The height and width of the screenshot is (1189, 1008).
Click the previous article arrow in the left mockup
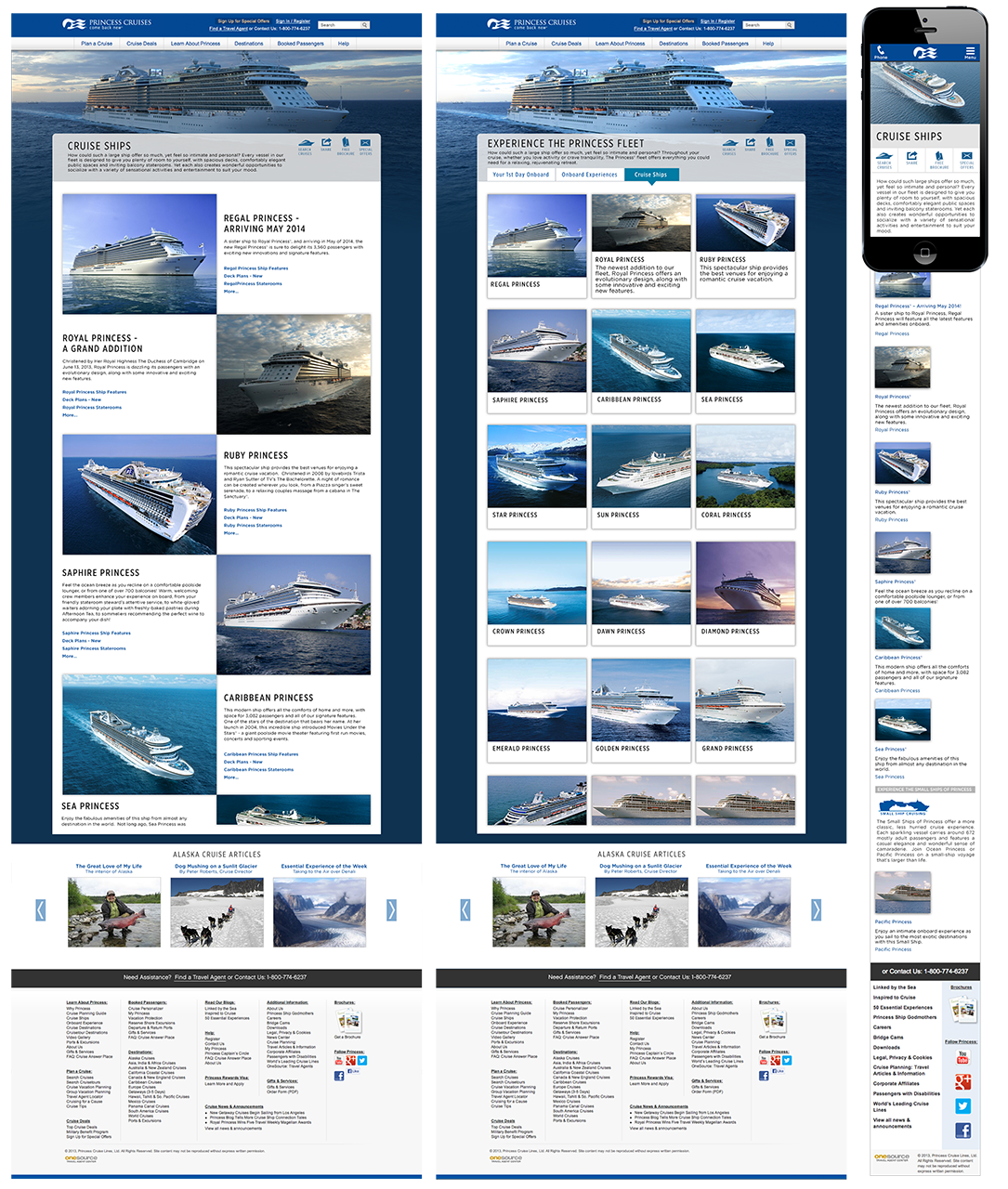coord(40,910)
